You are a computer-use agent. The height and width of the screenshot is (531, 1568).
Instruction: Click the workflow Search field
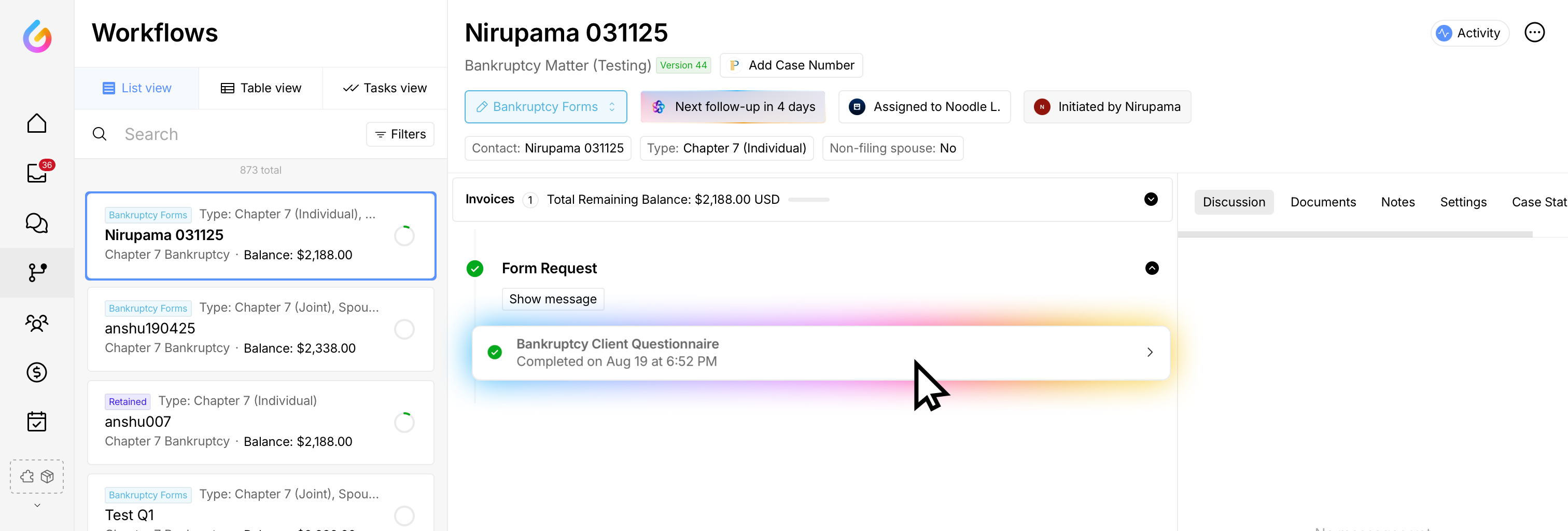click(237, 134)
